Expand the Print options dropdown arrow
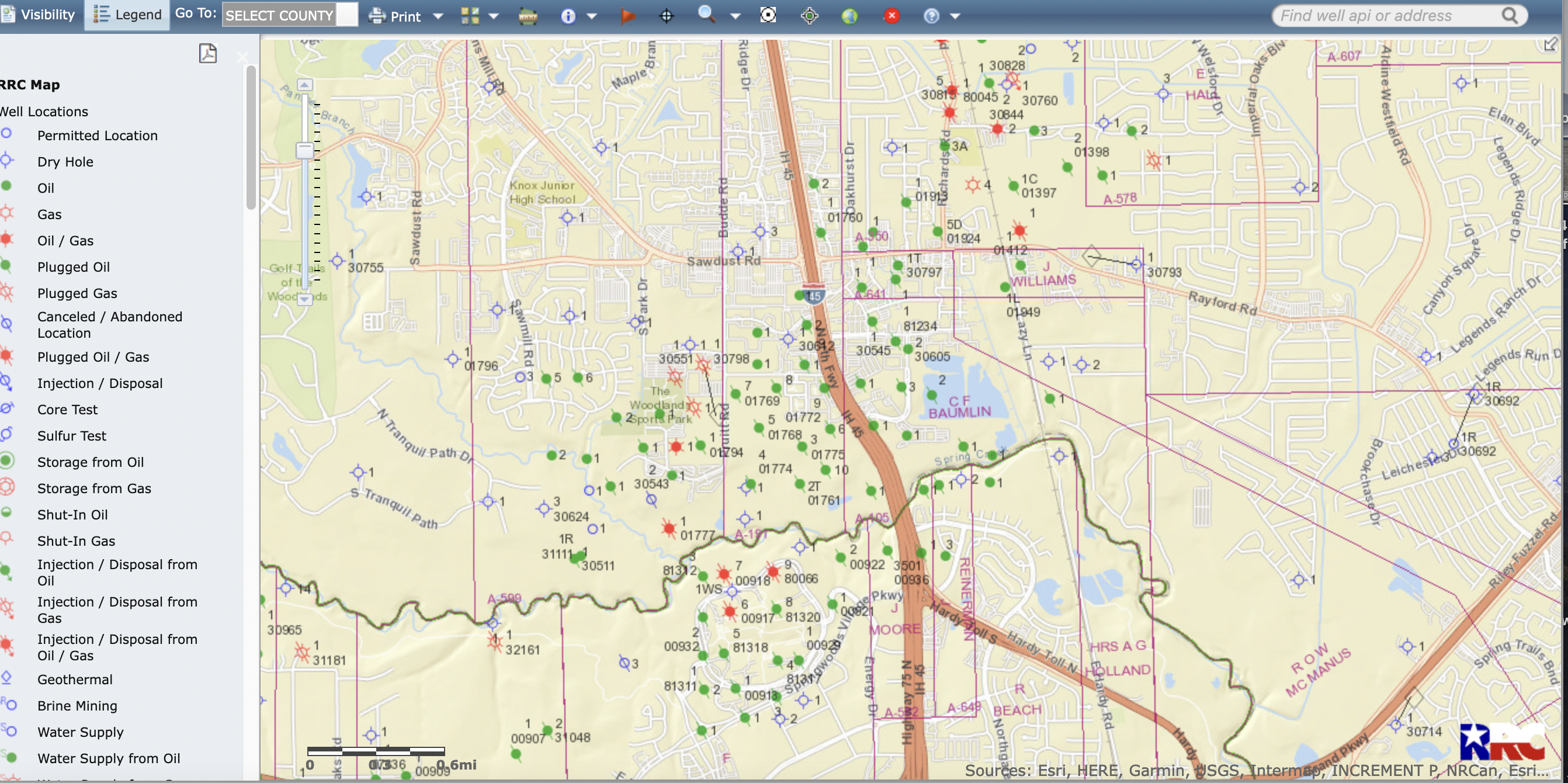1568x783 pixels. (438, 16)
